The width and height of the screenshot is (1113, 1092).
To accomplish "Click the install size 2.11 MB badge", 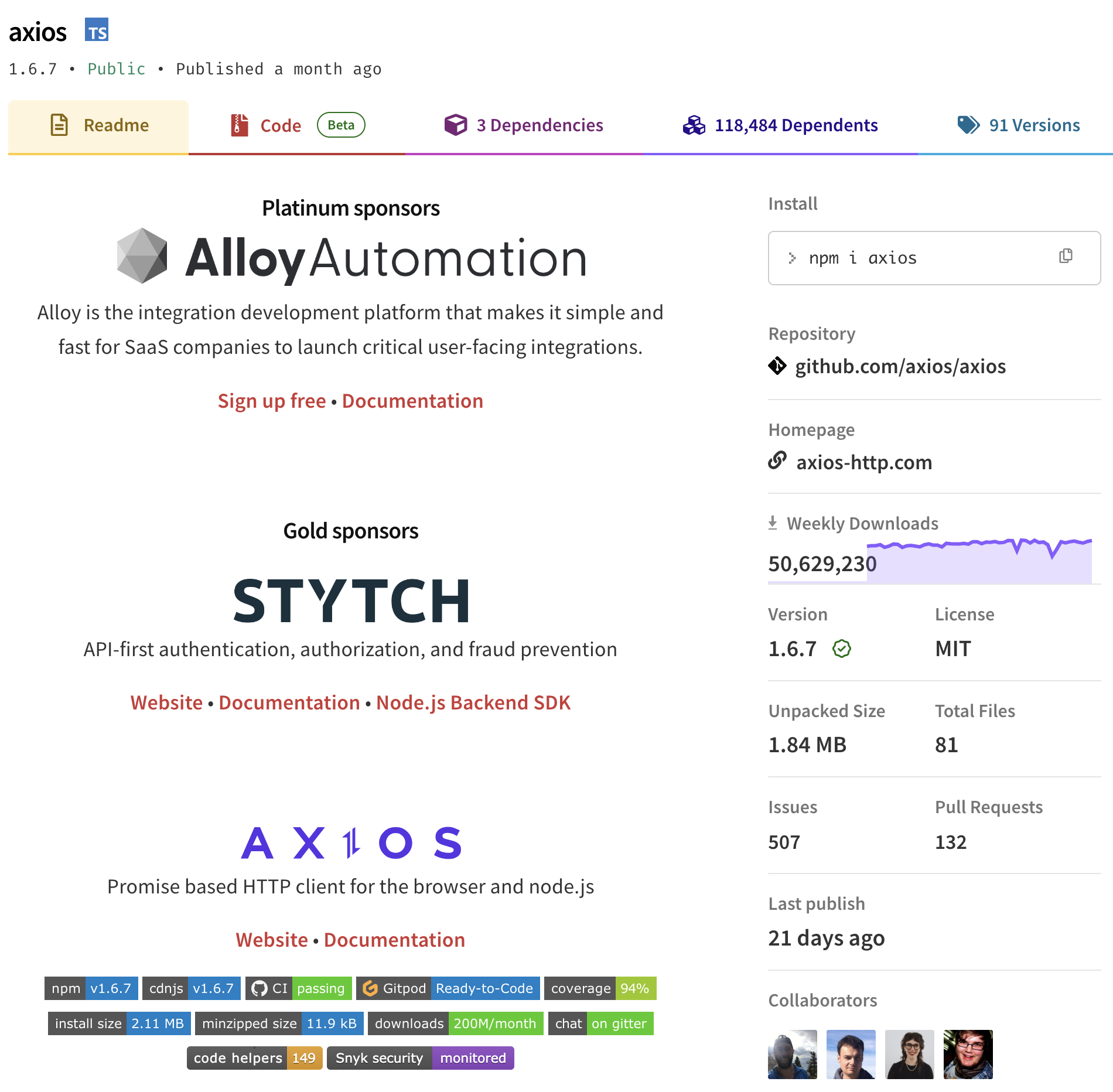I will point(120,1023).
